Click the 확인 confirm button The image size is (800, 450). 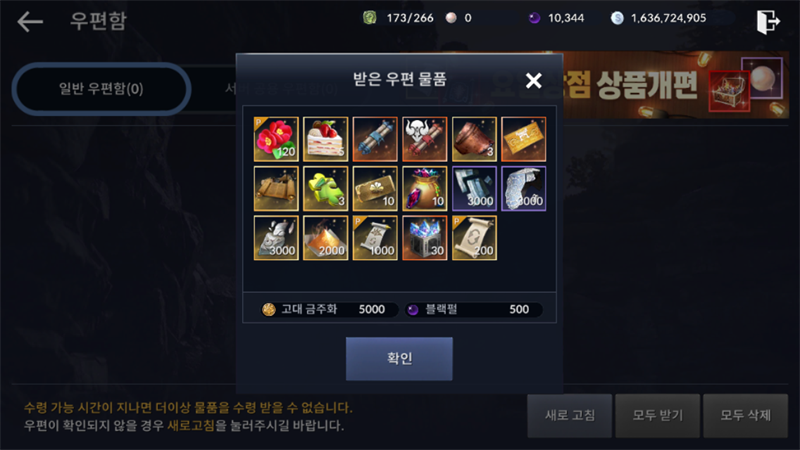[399, 359]
